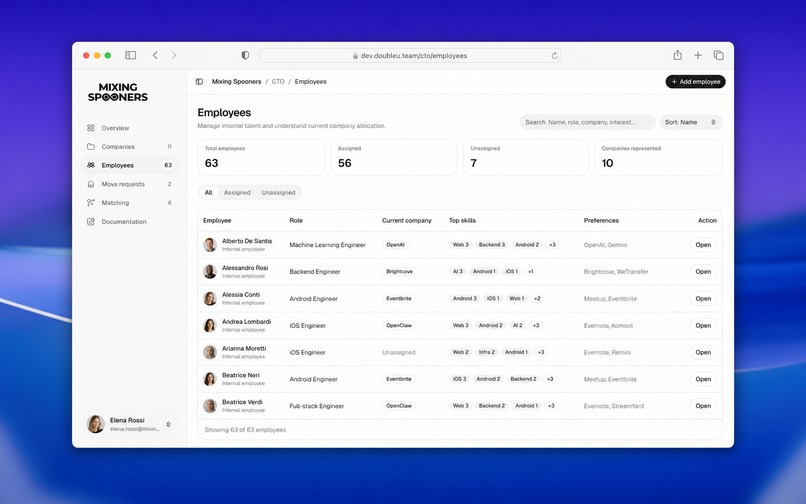Click the Overview grid icon
Viewport: 806px width, 504px height.
click(x=91, y=128)
